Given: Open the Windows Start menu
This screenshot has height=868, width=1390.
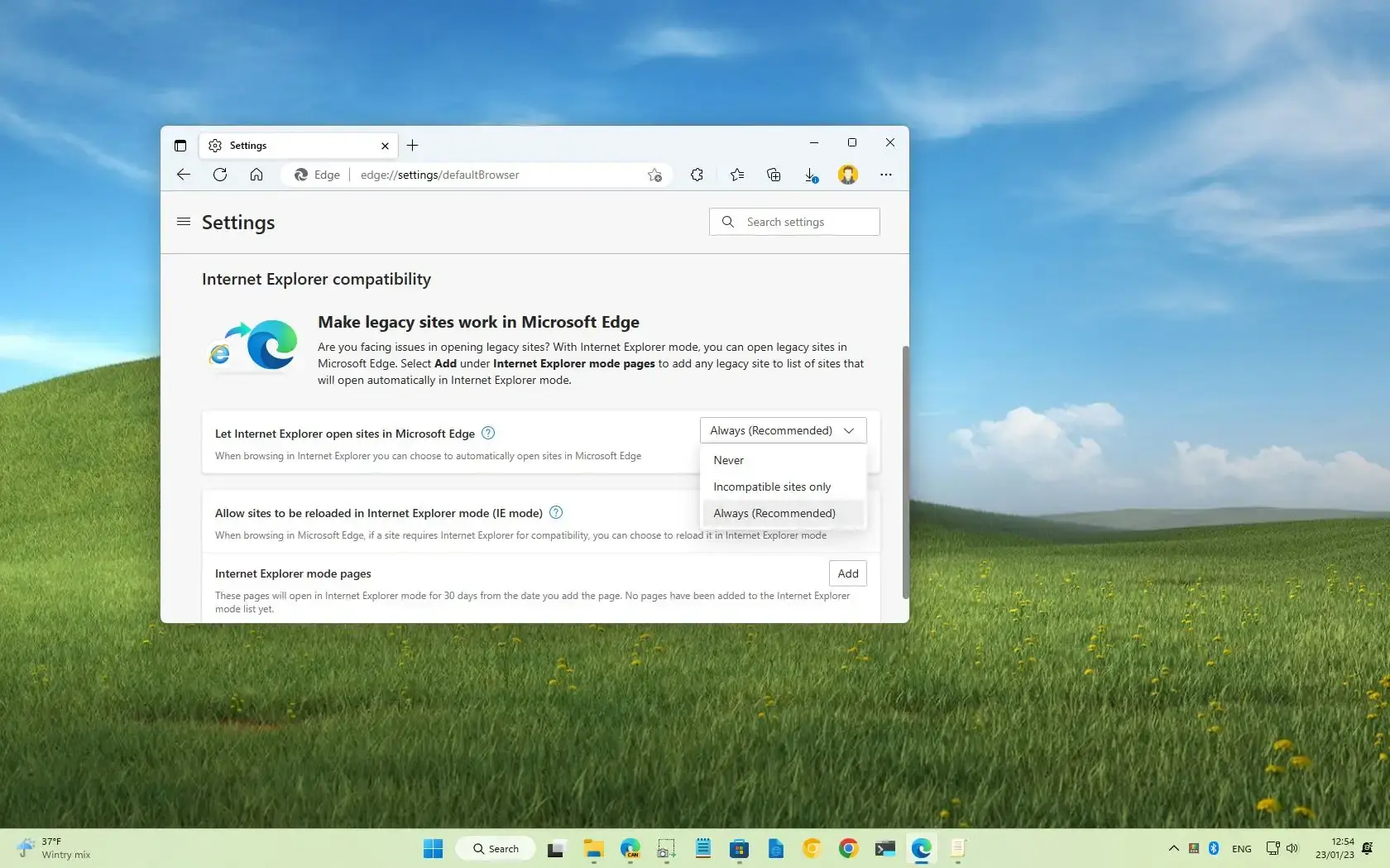Looking at the screenshot, I should 433,848.
